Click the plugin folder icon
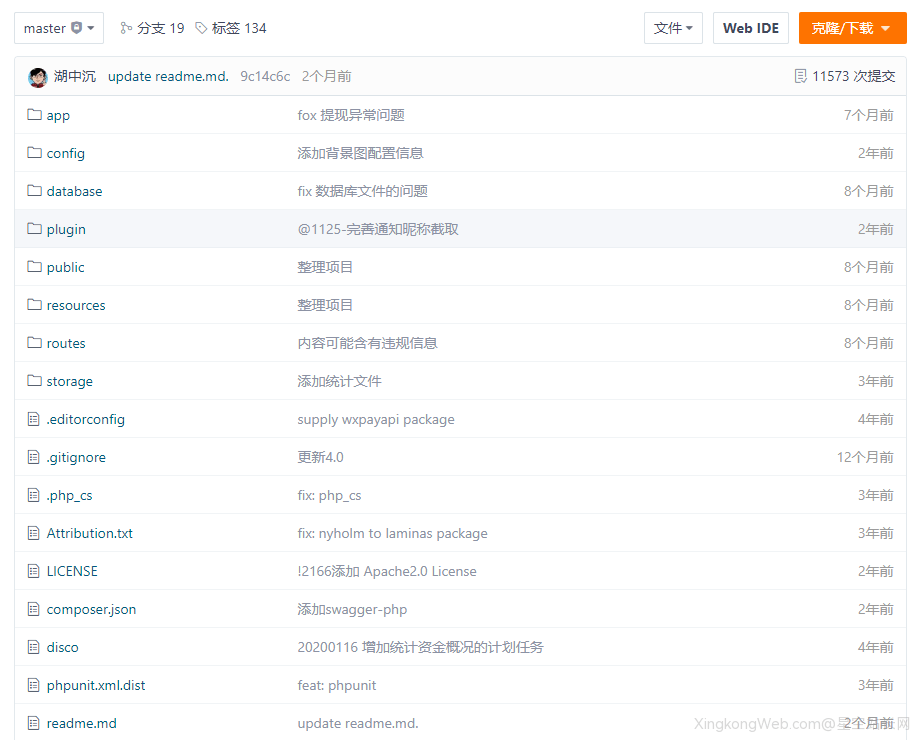Screen dimensions: 918x740 coord(35,228)
